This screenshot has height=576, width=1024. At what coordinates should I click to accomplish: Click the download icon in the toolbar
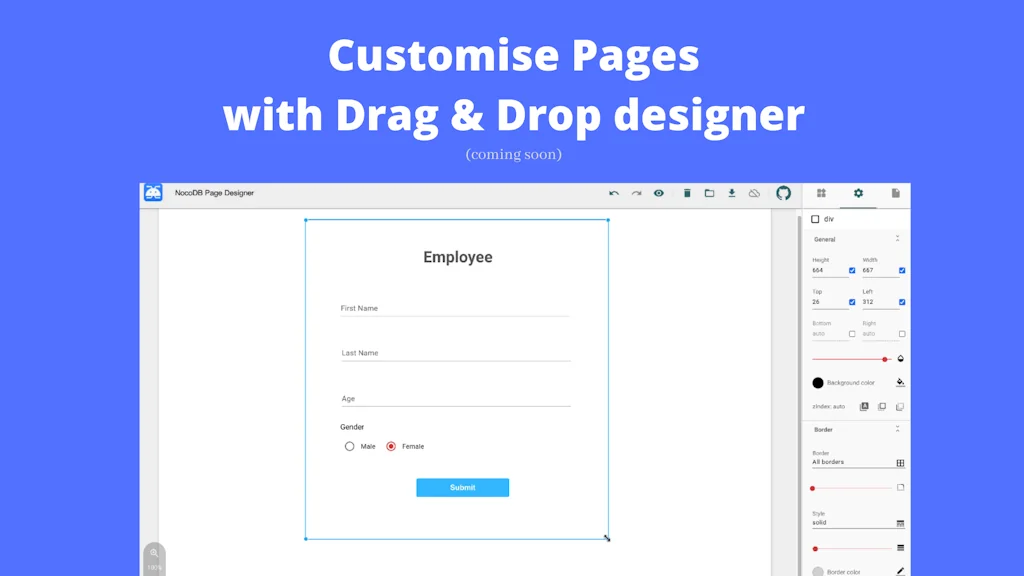point(732,193)
